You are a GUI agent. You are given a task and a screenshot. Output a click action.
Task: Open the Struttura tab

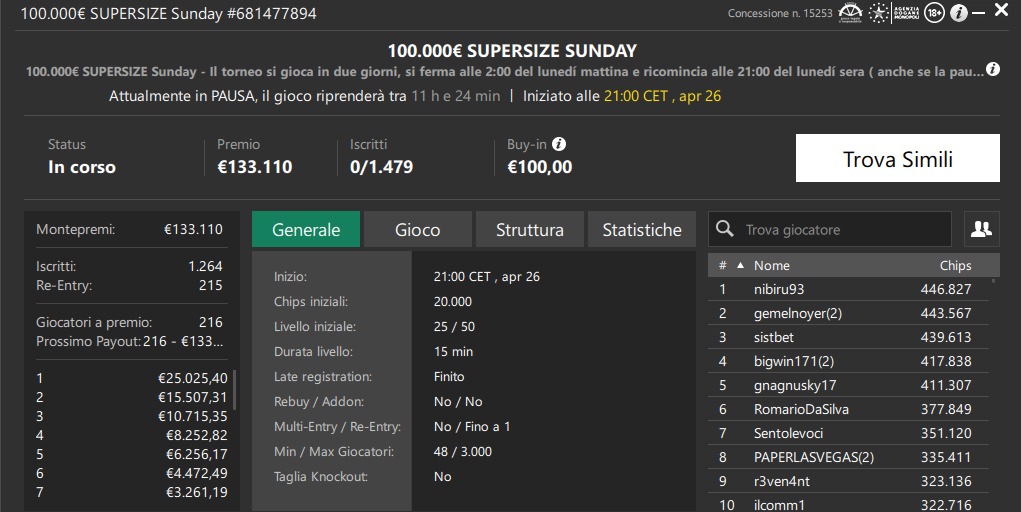tap(529, 229)
